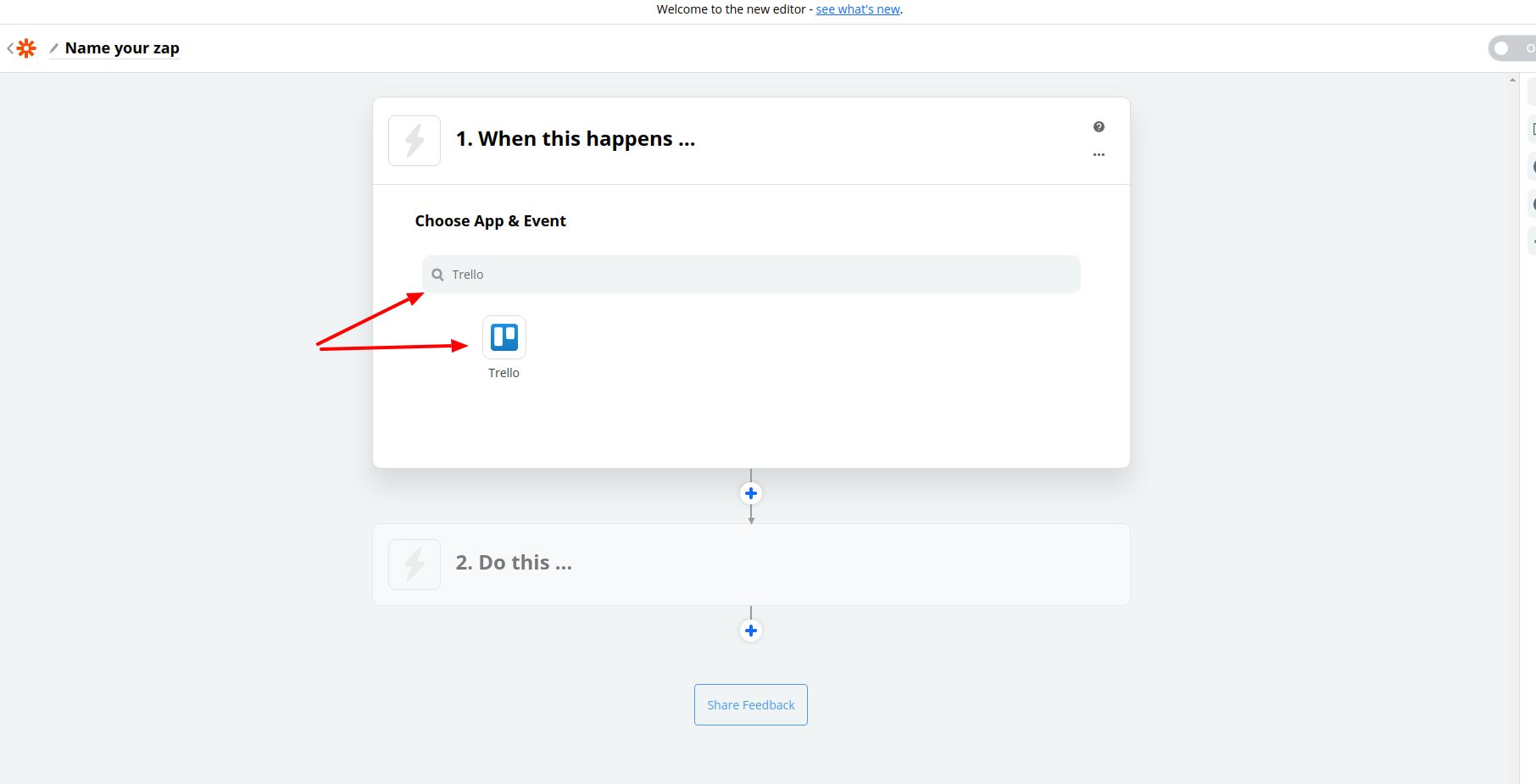Toggle the zap on/off switch

click(x=1511, y=48)
